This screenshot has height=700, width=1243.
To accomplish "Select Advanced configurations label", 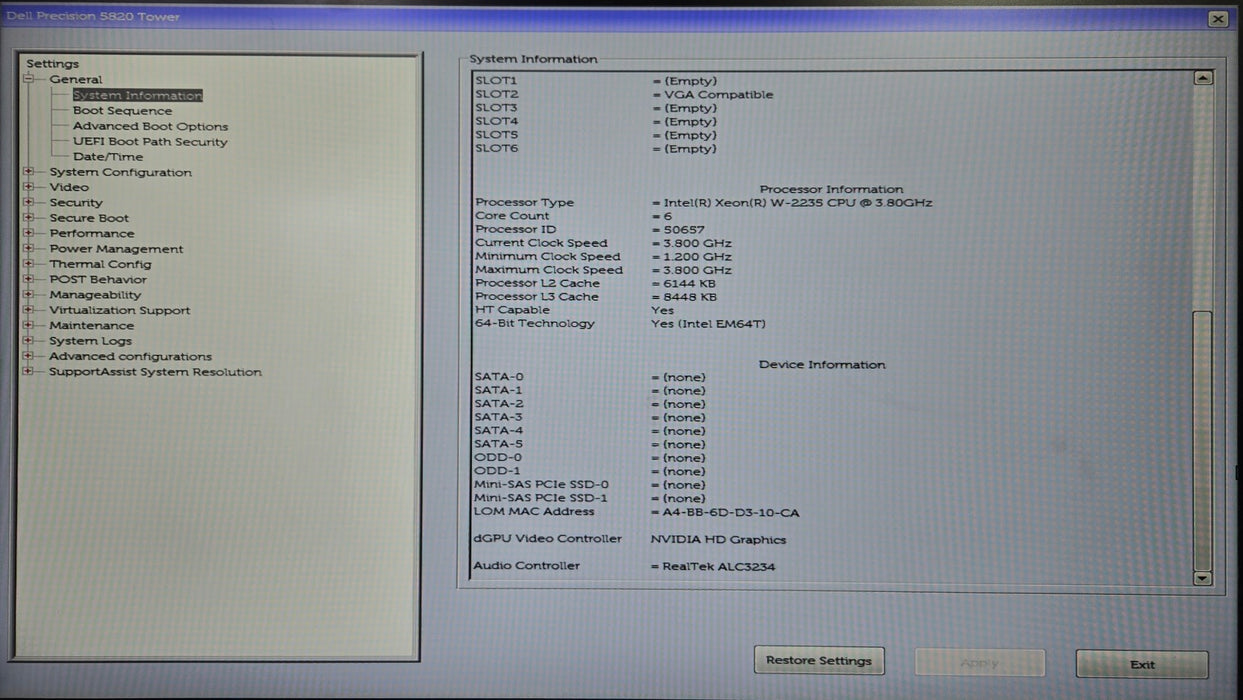I will (131, 356).
